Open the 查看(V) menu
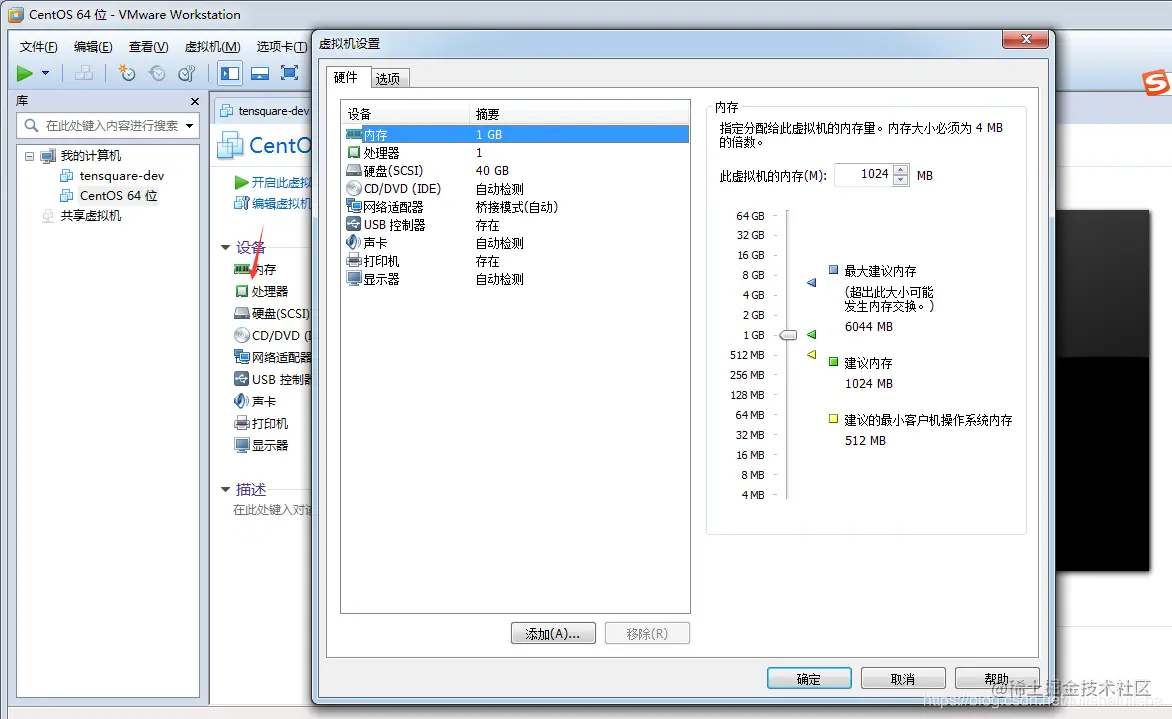The image size is (1172, 719). (x=148, y=47)
